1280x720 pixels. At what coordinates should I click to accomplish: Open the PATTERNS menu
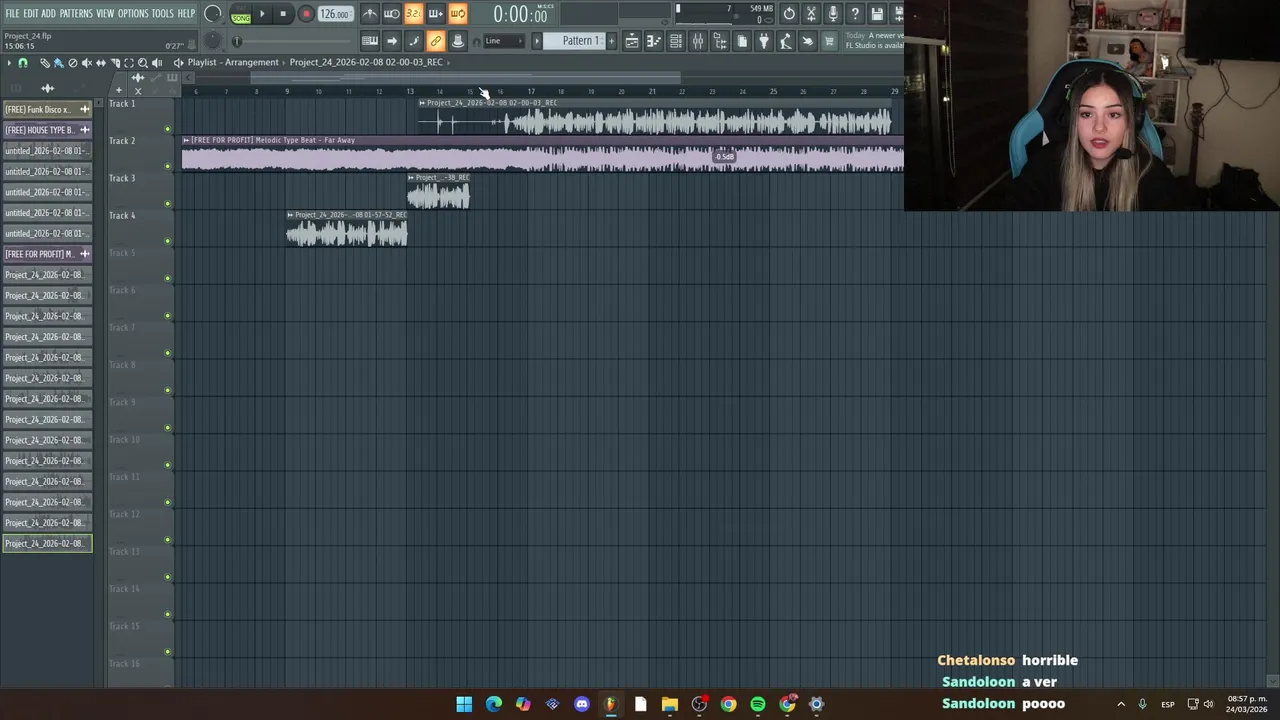(x=75, y=13)
